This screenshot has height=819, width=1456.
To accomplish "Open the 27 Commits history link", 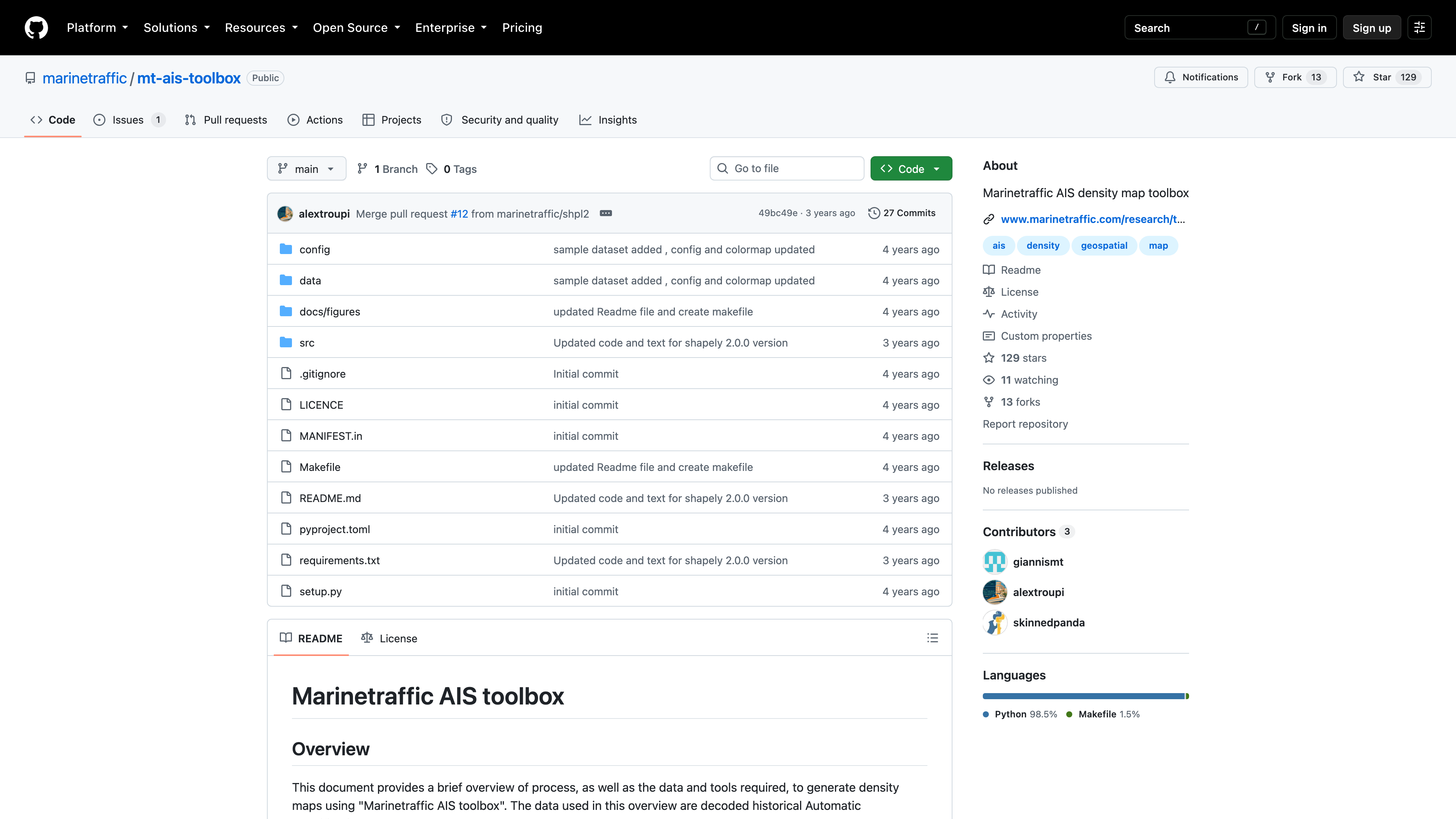I will [902, 213].
